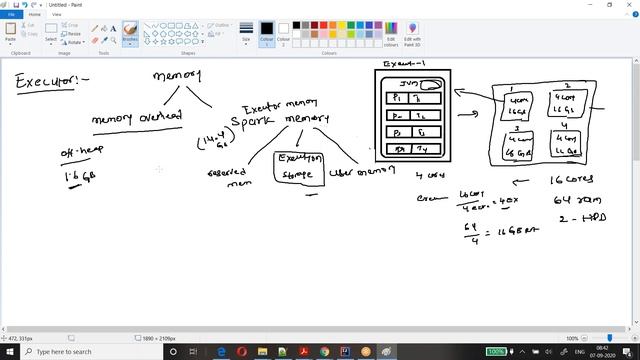Image resolution: width=640 pixels, height=360 pixels.
Task: Select the Five-point star shape
Action: (x=163, y=41)
